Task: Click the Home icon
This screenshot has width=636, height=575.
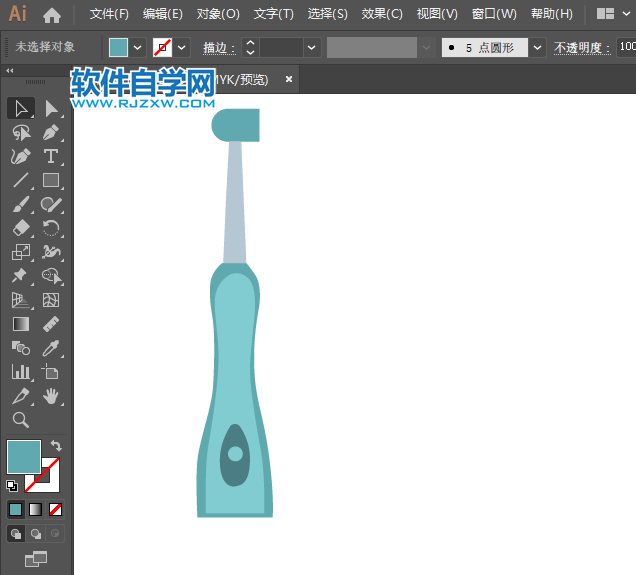Action: point(52,15)
